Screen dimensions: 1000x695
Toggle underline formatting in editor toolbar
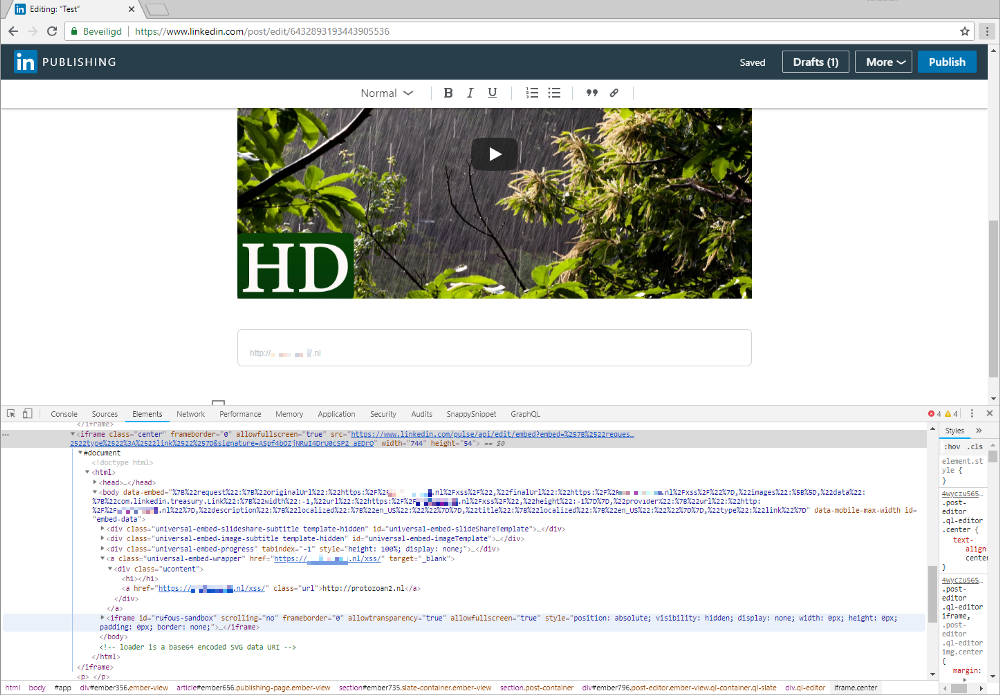(492, 93)
